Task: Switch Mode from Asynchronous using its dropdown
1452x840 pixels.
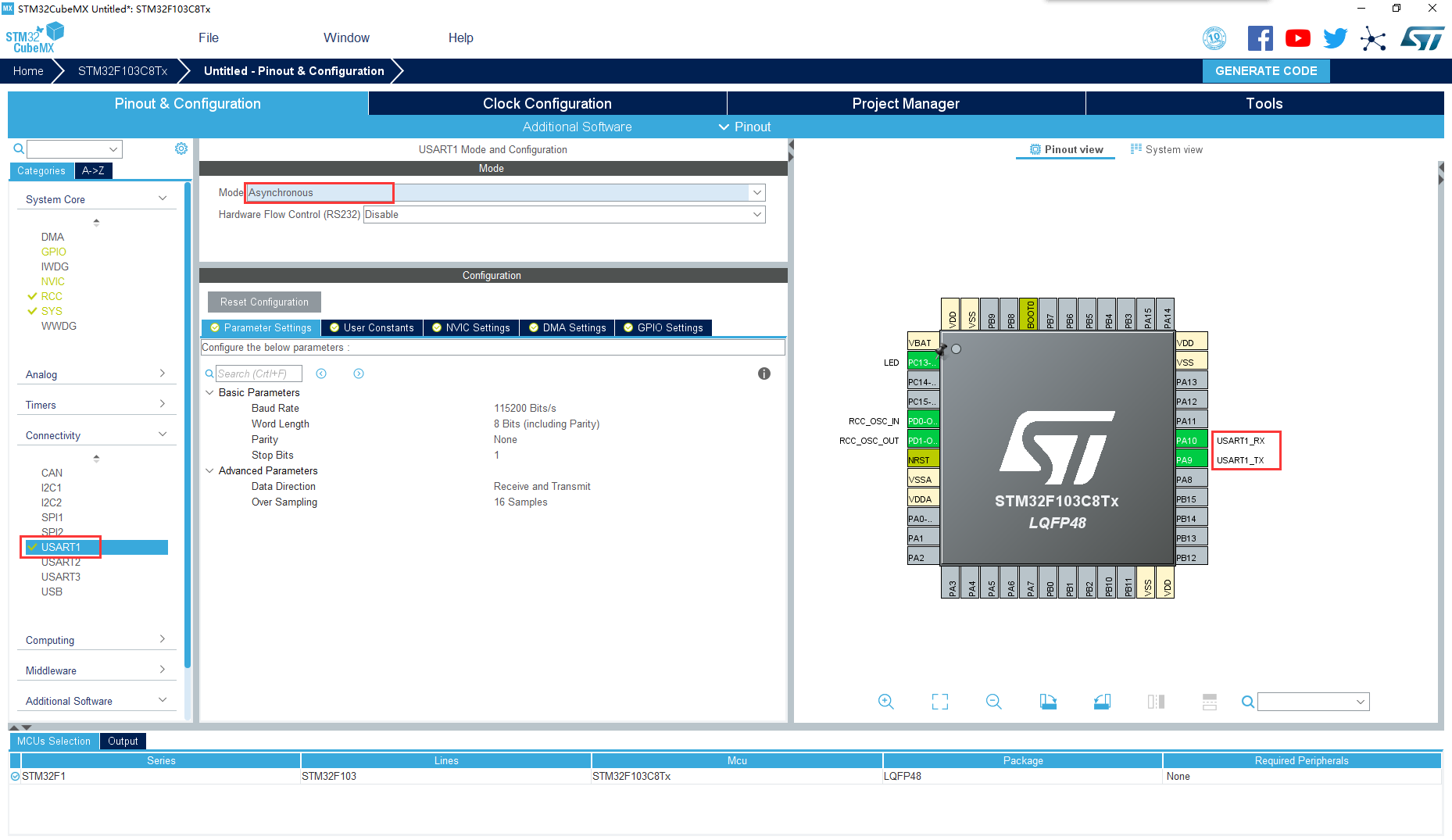Action: (755, 191)
